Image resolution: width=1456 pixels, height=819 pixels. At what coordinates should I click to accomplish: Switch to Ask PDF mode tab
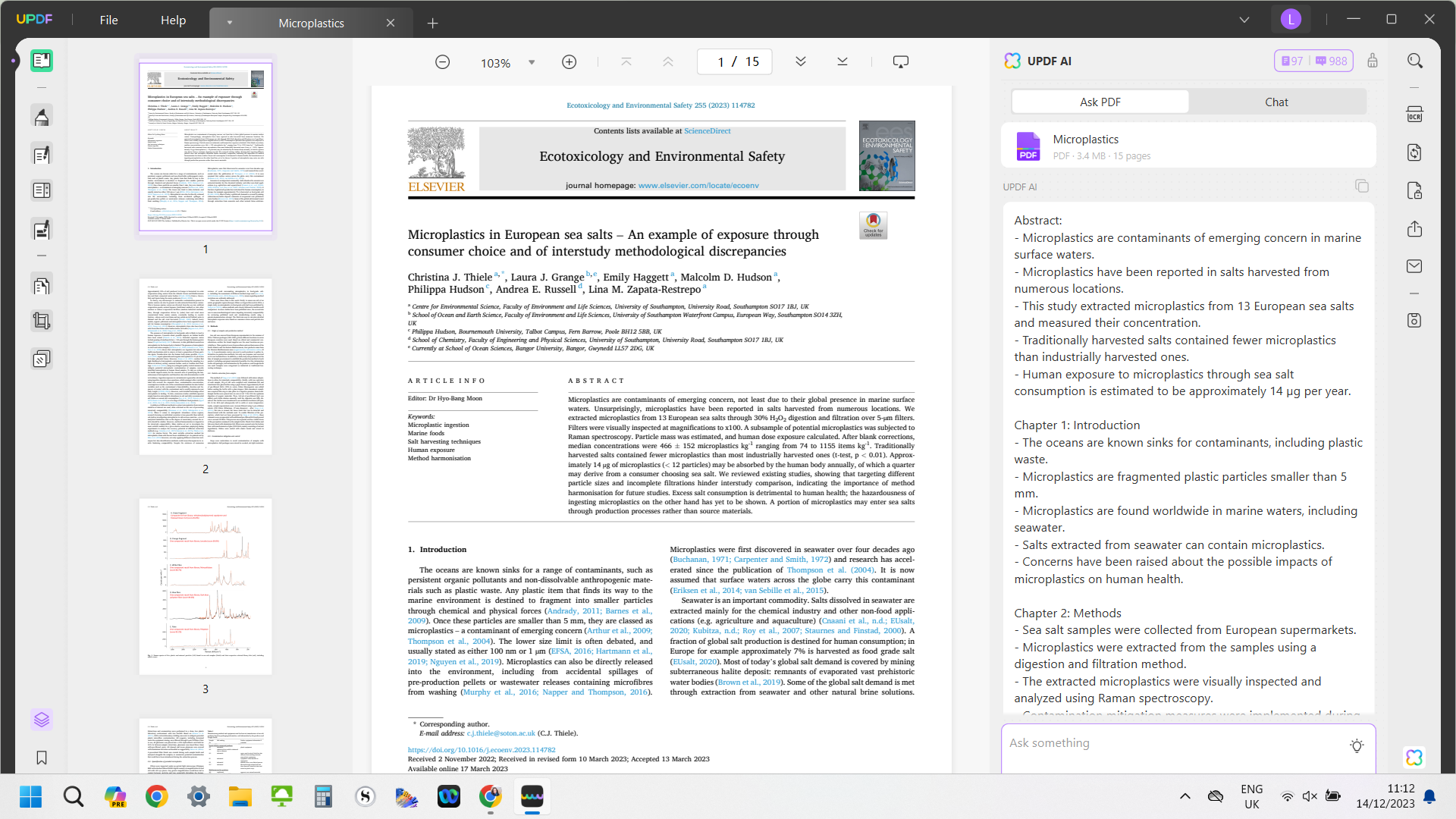pyautogui.click(x=1100, y=102)
